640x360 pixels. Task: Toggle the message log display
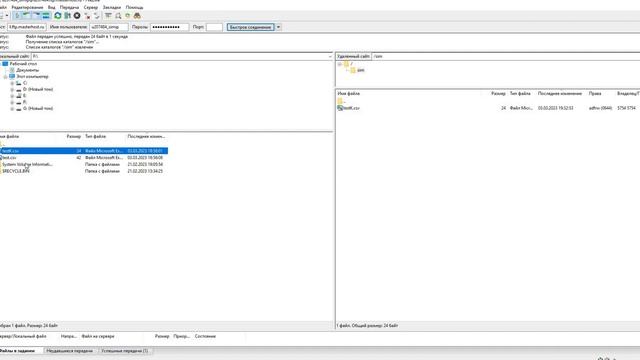coord(17,16)
